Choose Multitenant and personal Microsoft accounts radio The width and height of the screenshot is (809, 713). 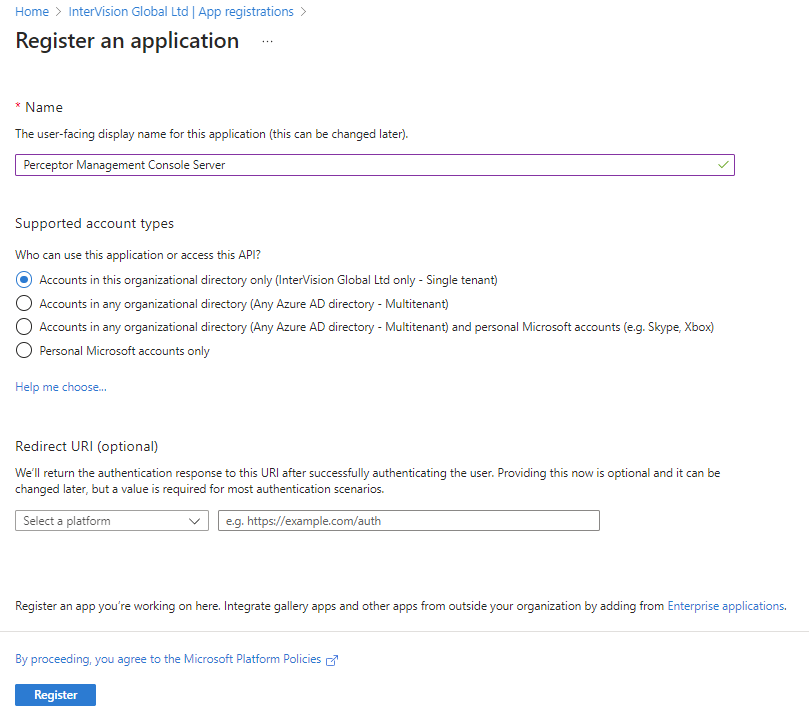(x=24, y=327)
